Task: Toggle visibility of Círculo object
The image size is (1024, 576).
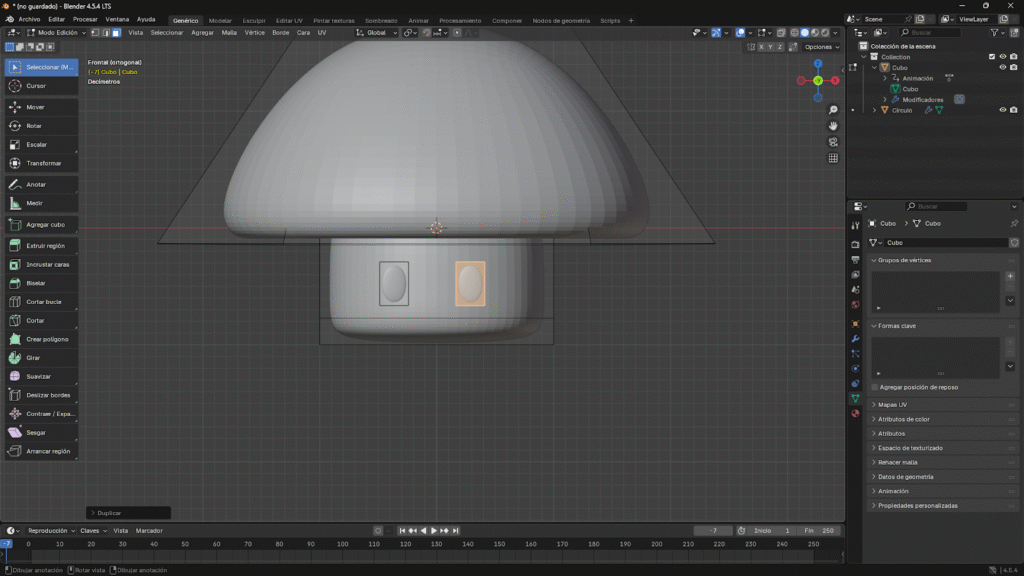Action: coord(1002,110)
